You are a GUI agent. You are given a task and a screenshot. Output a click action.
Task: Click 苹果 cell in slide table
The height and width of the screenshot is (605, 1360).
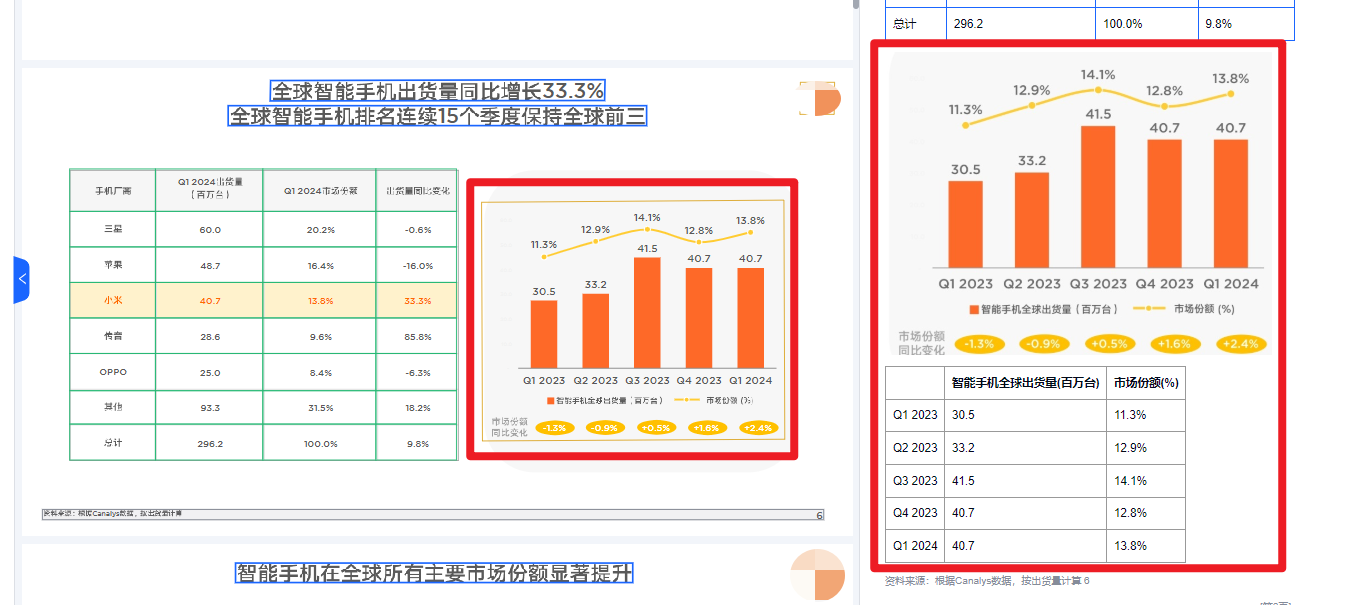113,265
